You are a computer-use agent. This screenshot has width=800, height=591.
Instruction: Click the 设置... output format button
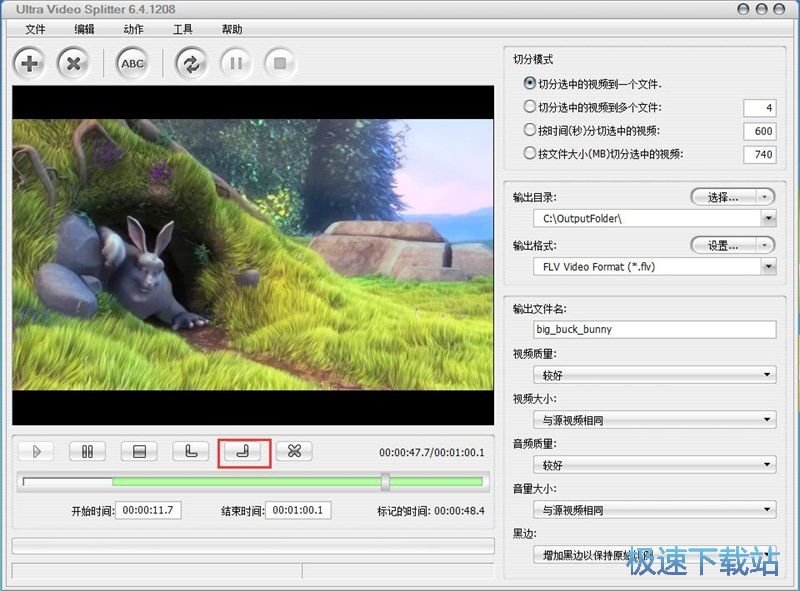[723, 245]
